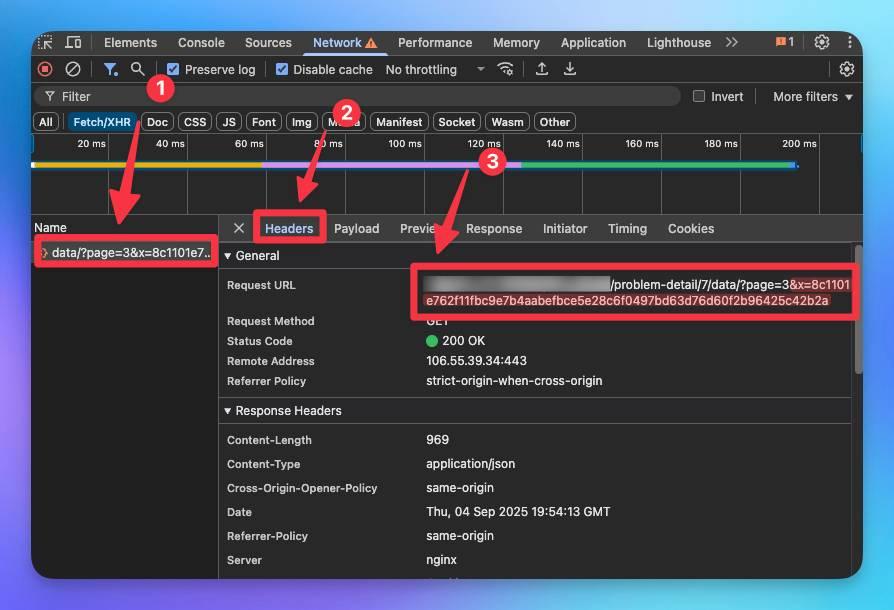Screen dimensions: 894x610
Task: Tick the Invert filter checkbox
Action: (x=698, y=96)
